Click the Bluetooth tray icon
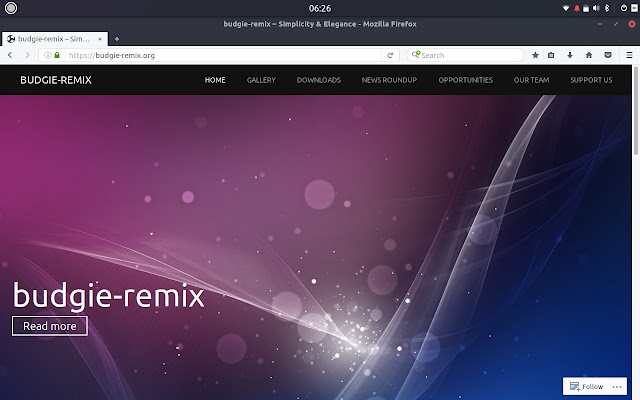The image size is (640, 400). coord(607,8)
